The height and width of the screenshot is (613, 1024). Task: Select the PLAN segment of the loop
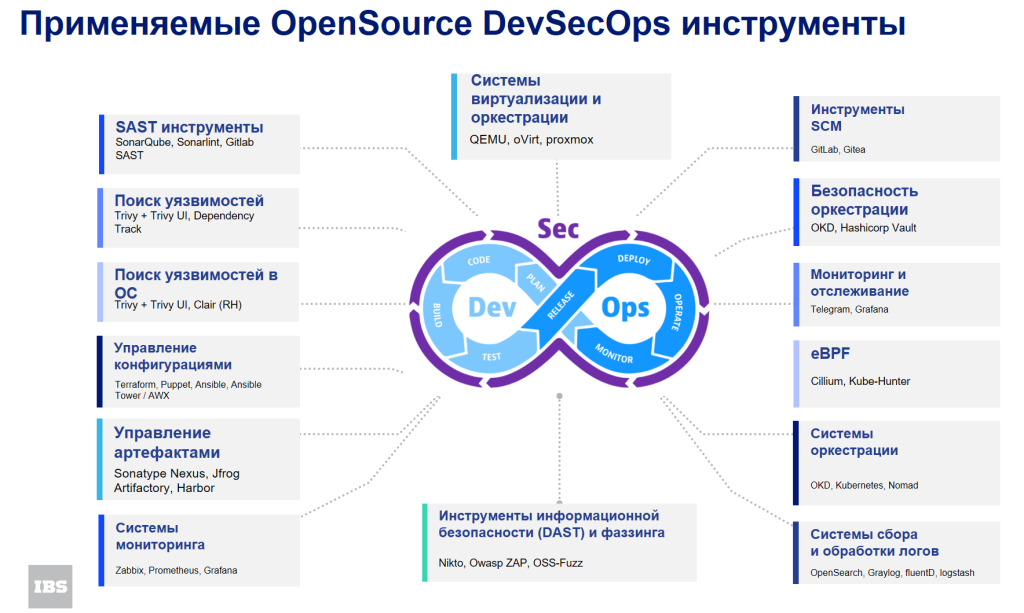(536, 281)
